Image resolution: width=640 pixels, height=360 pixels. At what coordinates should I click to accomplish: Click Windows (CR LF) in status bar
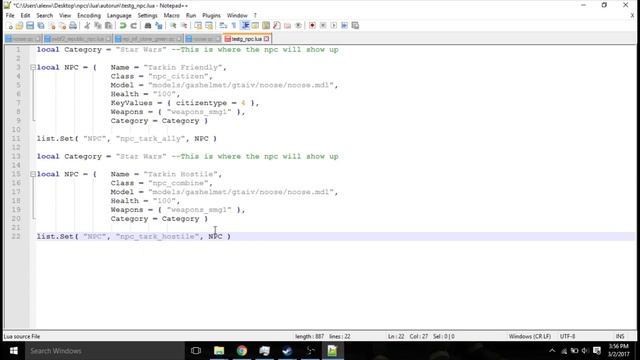coord(530,336)
